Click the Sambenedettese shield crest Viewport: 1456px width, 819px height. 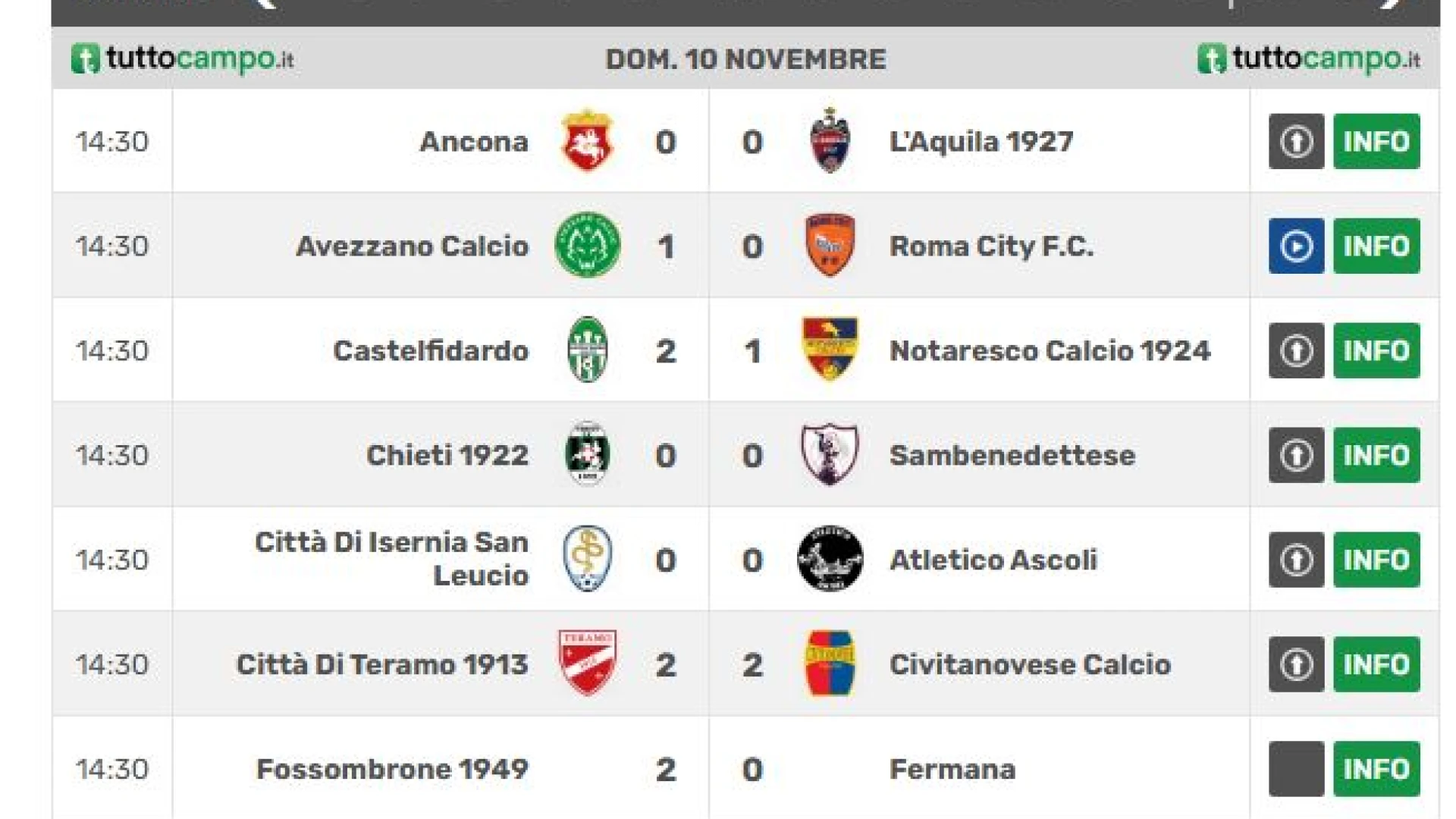point(830,454)
